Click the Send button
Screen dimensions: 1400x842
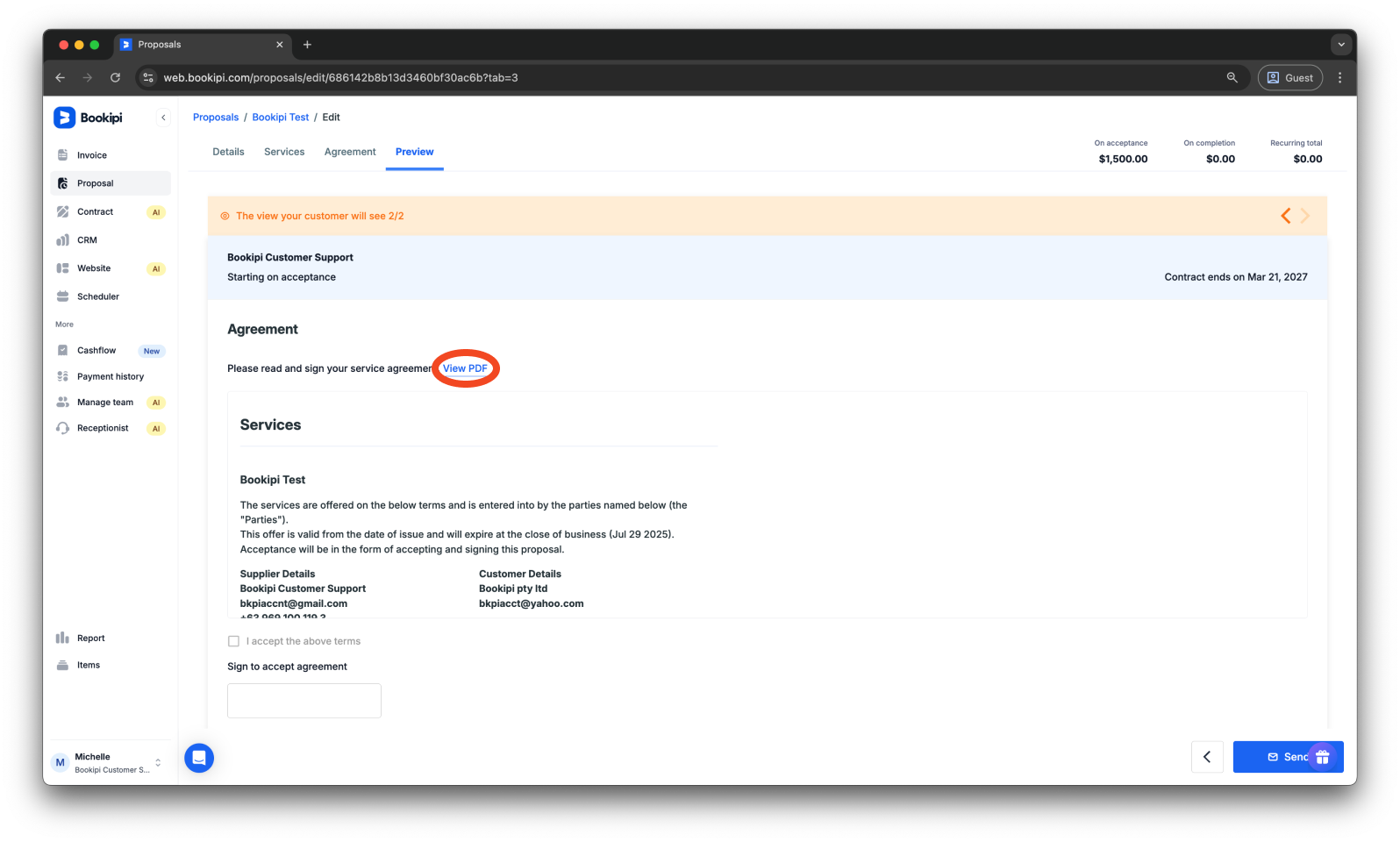1288,757
